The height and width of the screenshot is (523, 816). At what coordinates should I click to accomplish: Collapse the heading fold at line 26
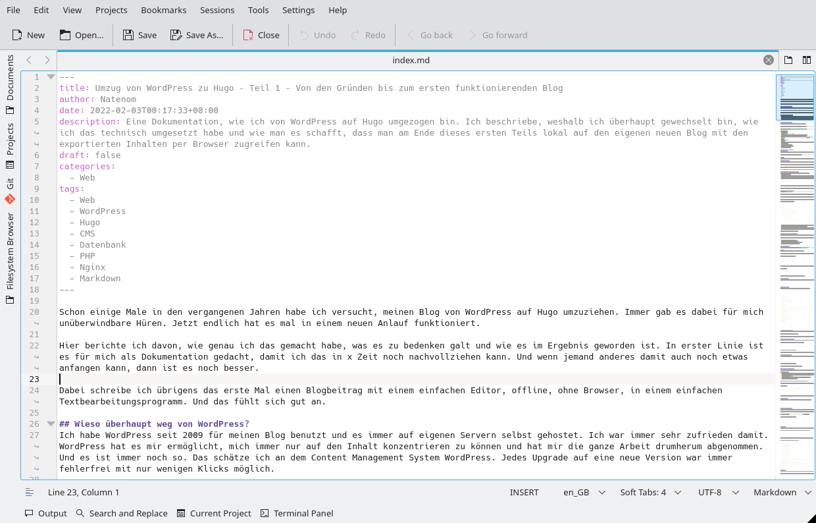click(x=50, y=424)
